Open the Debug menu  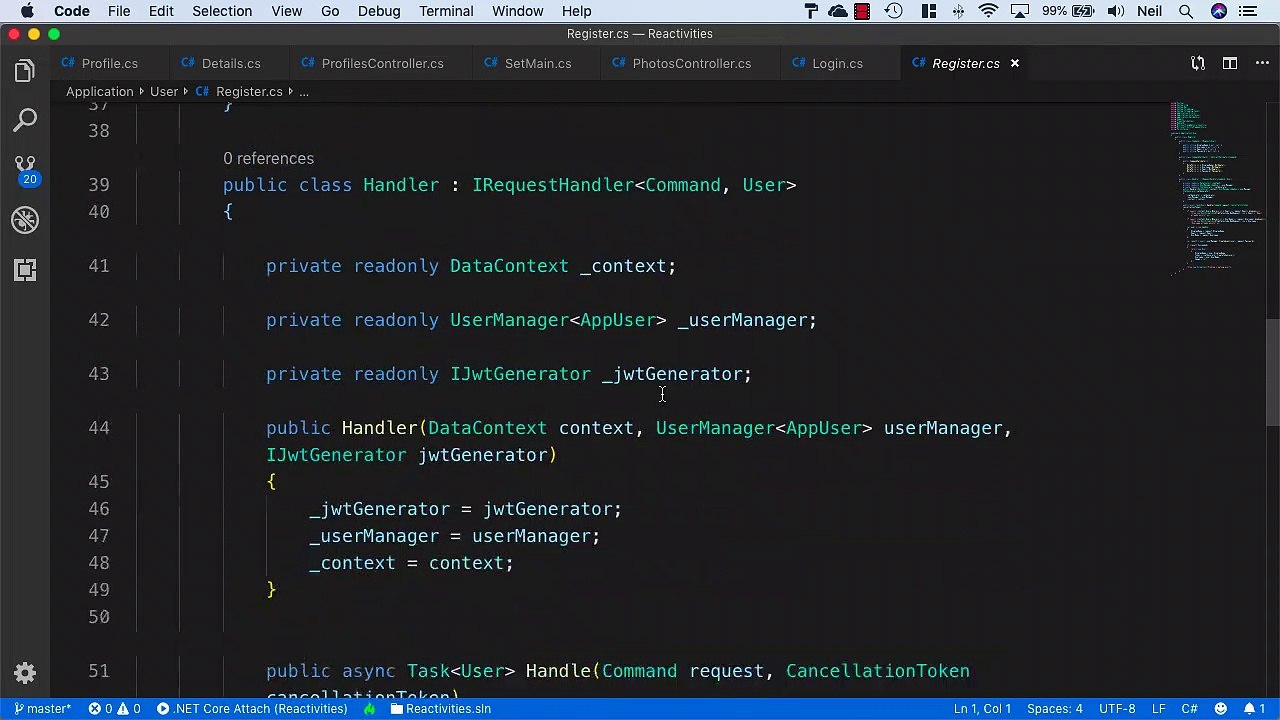point(379,11)
